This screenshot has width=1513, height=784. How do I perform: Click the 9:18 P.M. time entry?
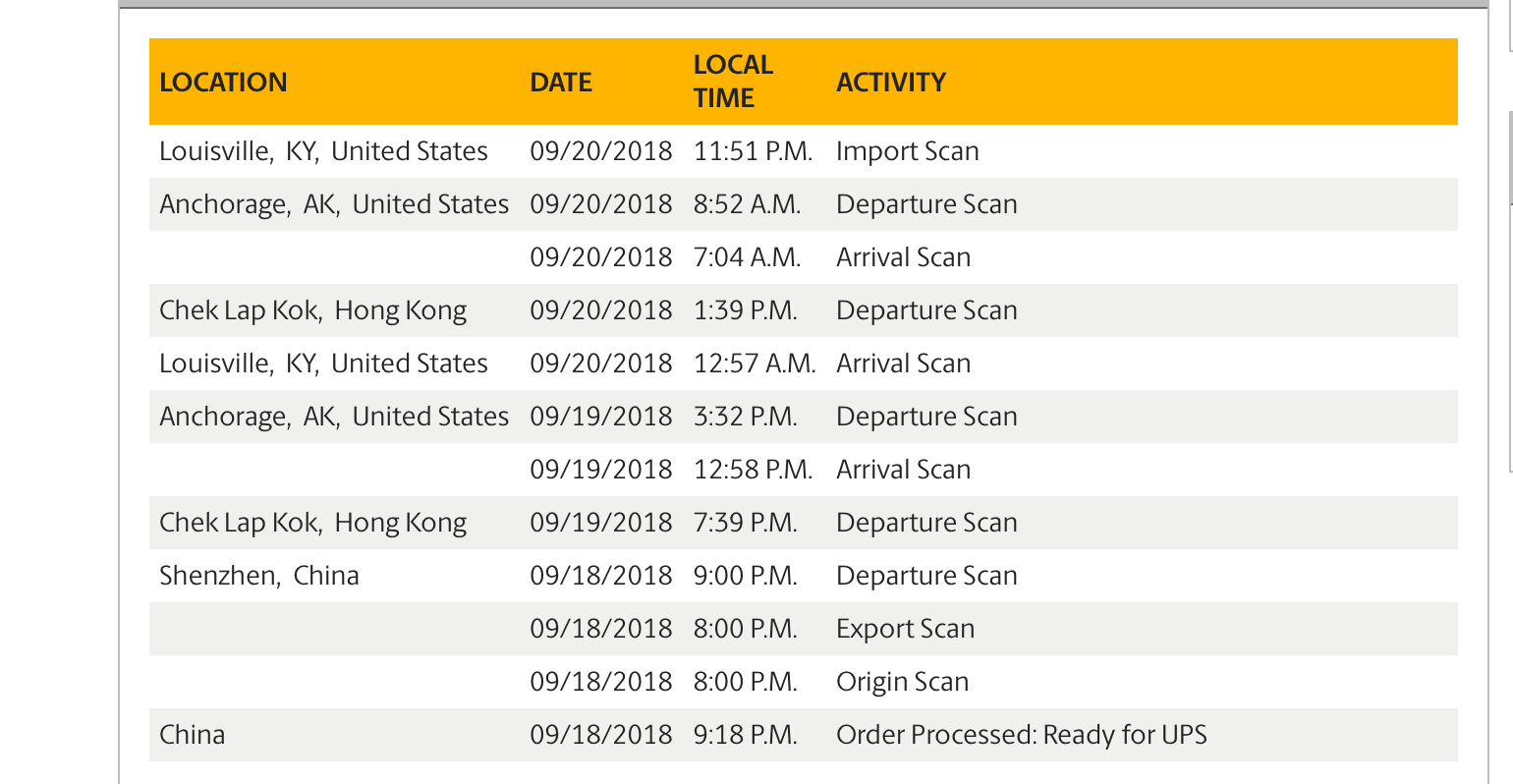[x=745, y=735]
